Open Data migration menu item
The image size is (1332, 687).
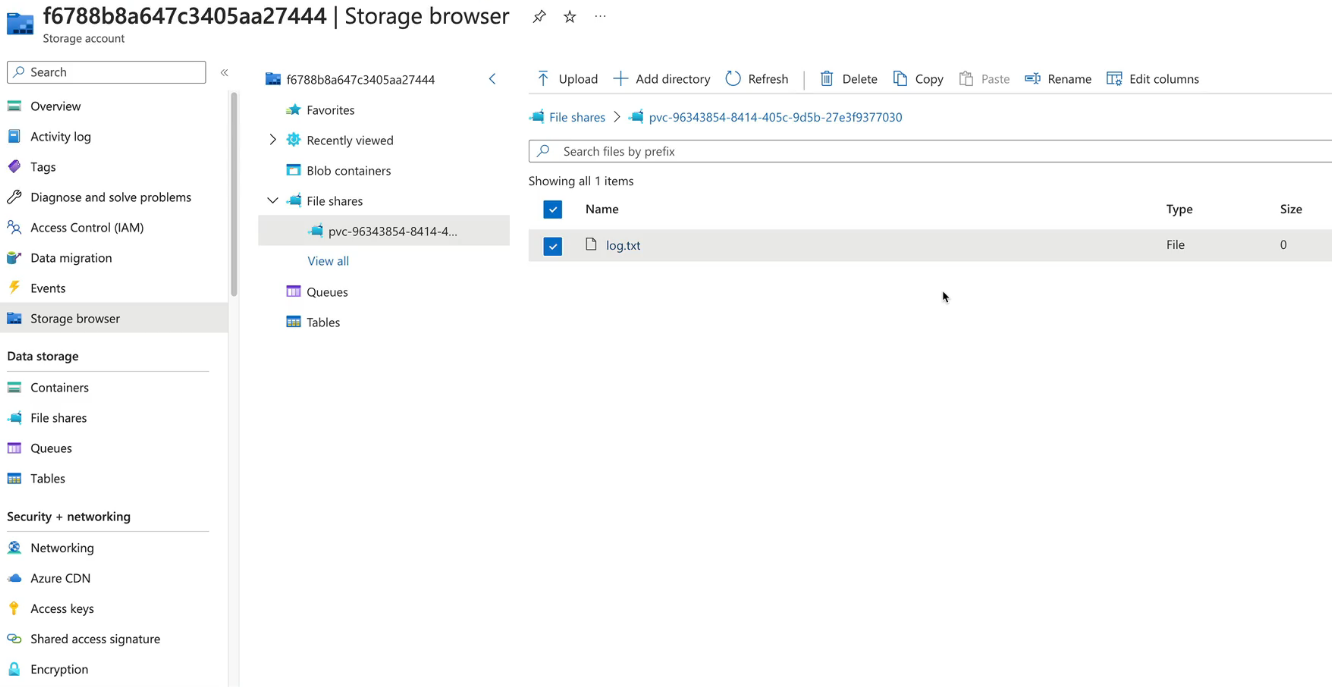[x=71, y=258]
